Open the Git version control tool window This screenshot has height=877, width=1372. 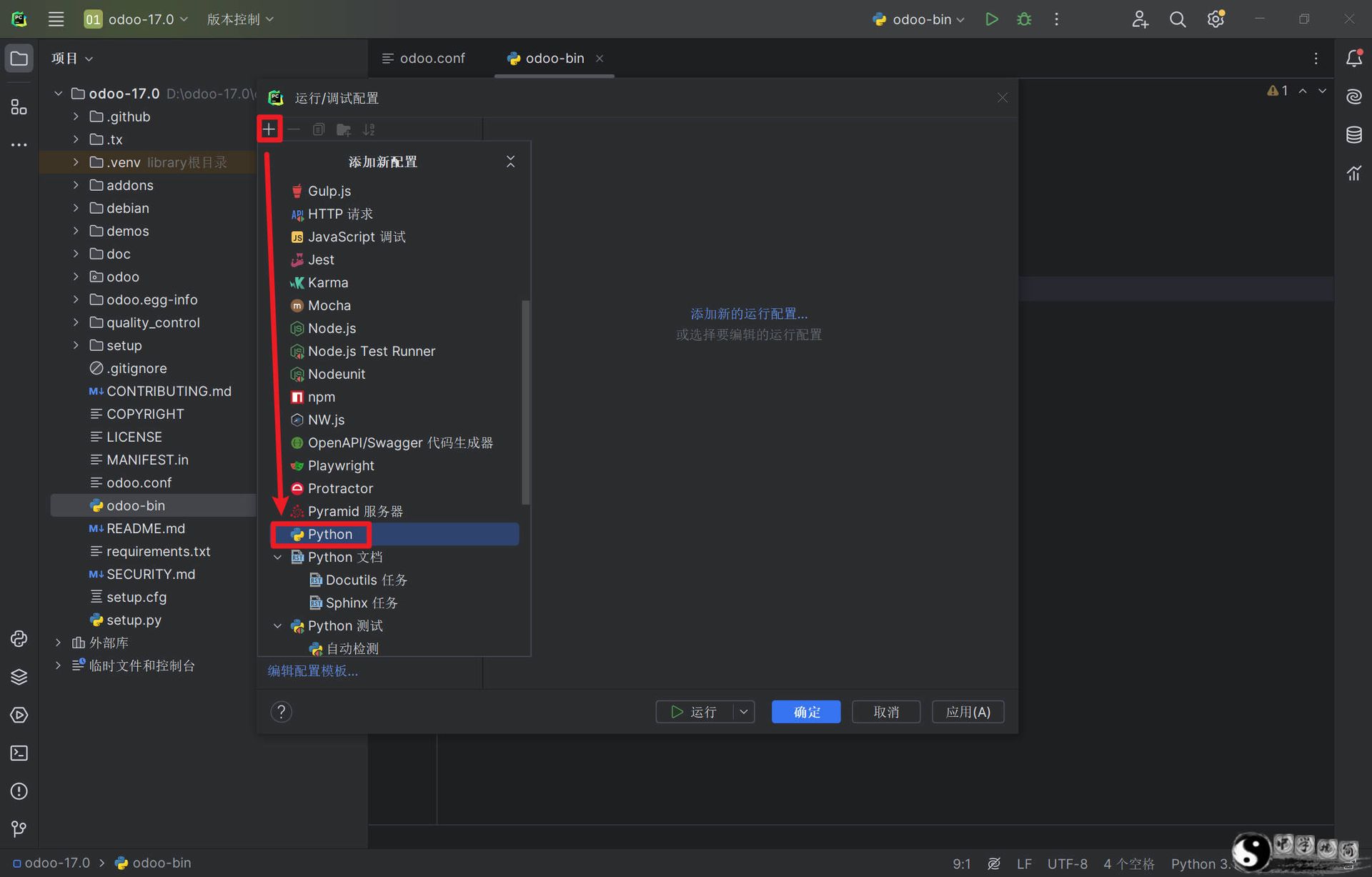tap(19, 829)
